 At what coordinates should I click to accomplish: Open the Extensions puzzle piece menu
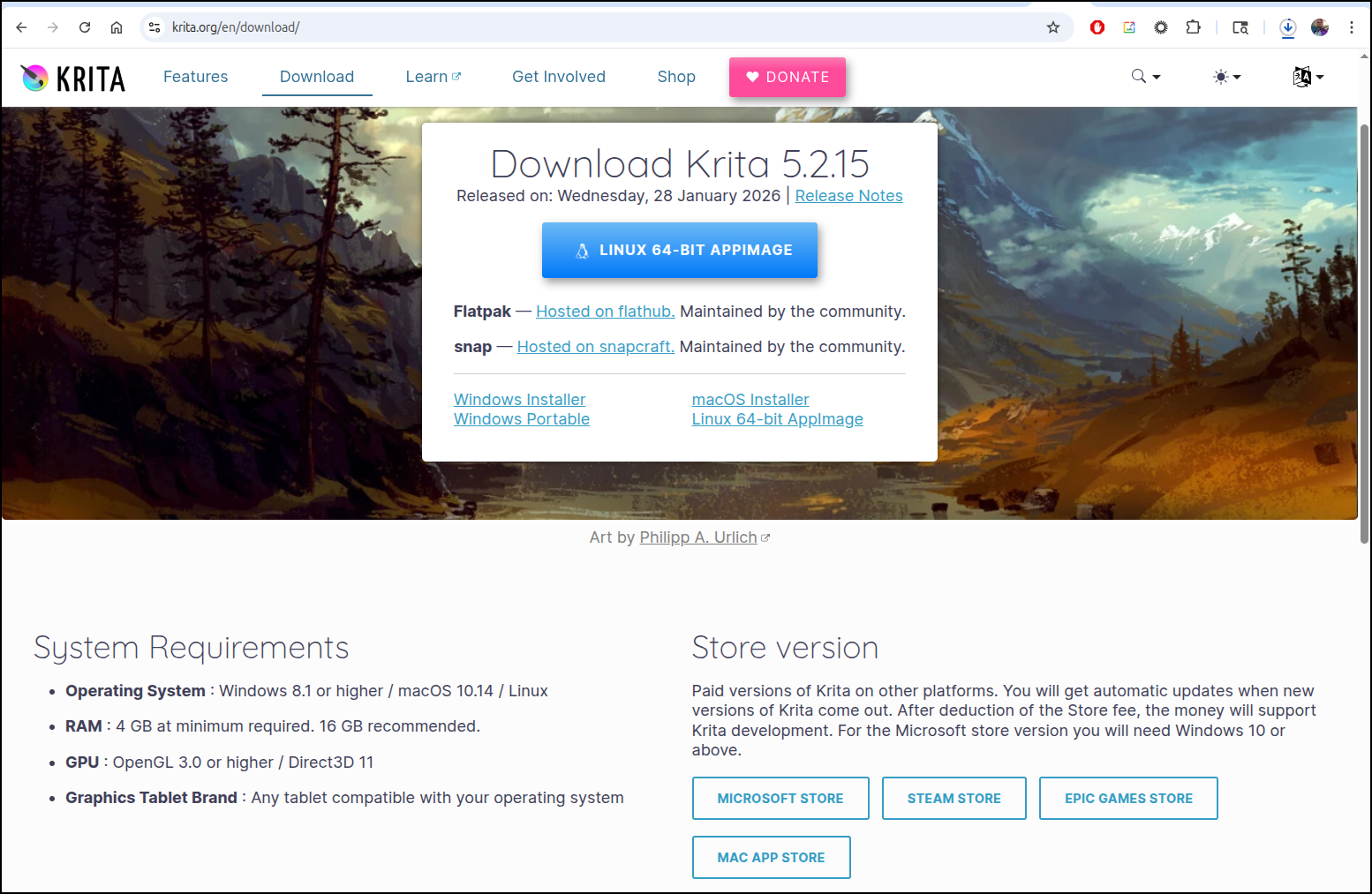(x=1193, y=27)
